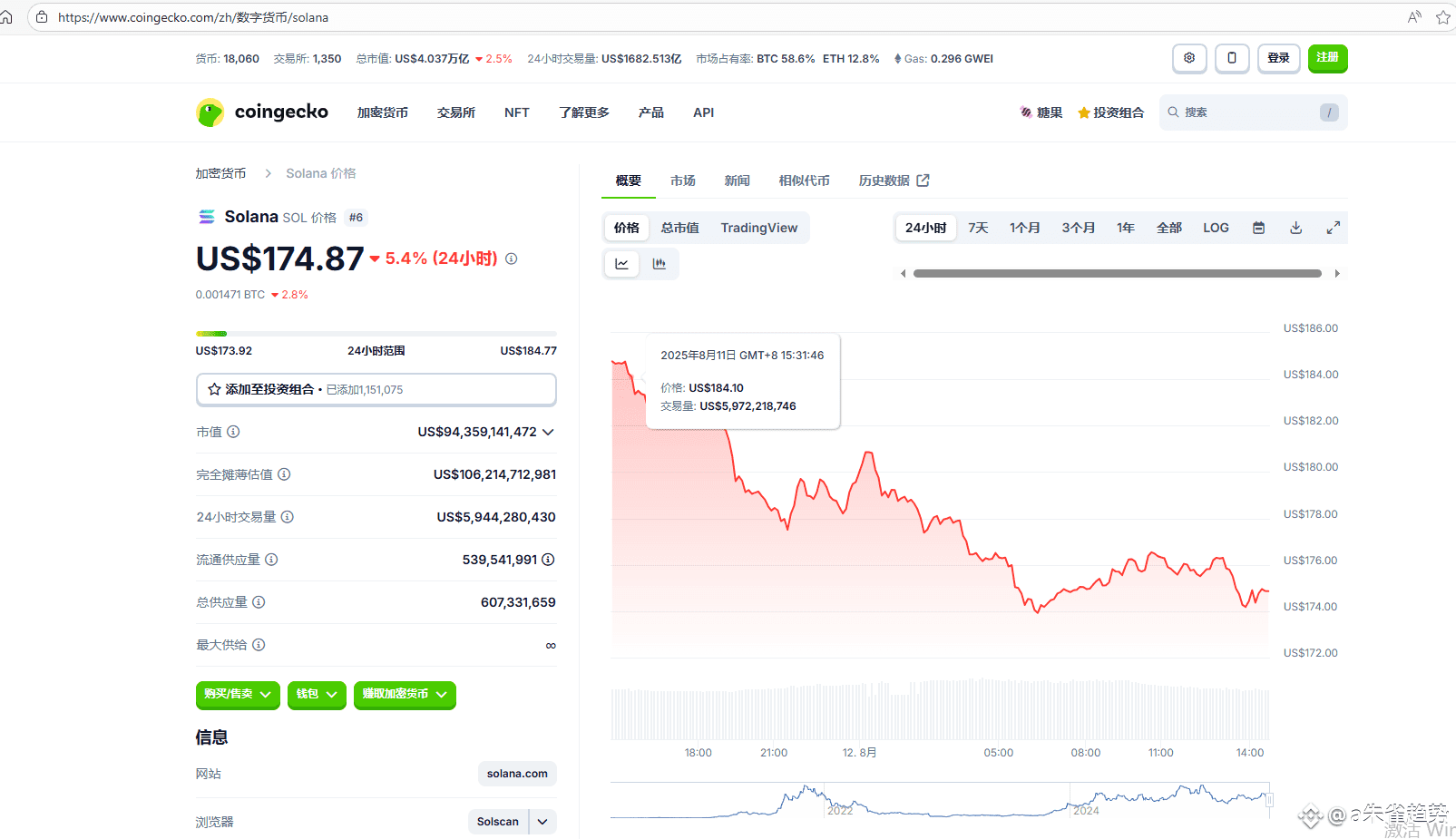Click info icon next to 24小时 price change

(x=512, y=259)
